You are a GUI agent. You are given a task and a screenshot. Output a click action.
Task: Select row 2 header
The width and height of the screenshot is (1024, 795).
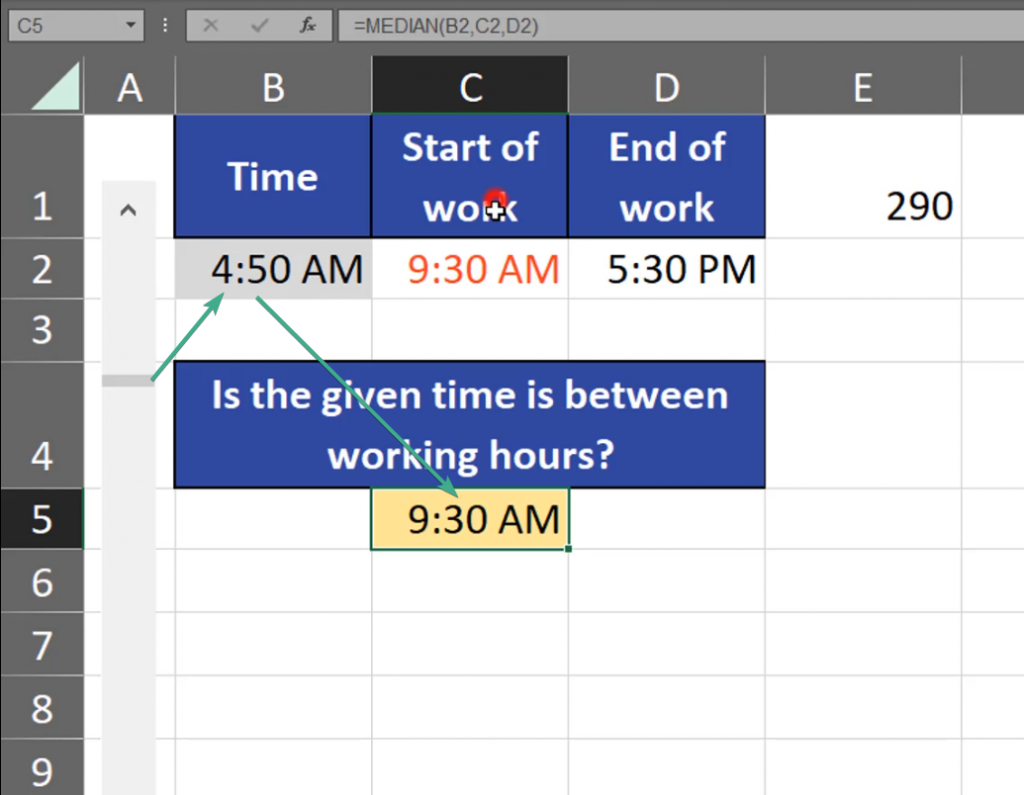coord(41,269)
